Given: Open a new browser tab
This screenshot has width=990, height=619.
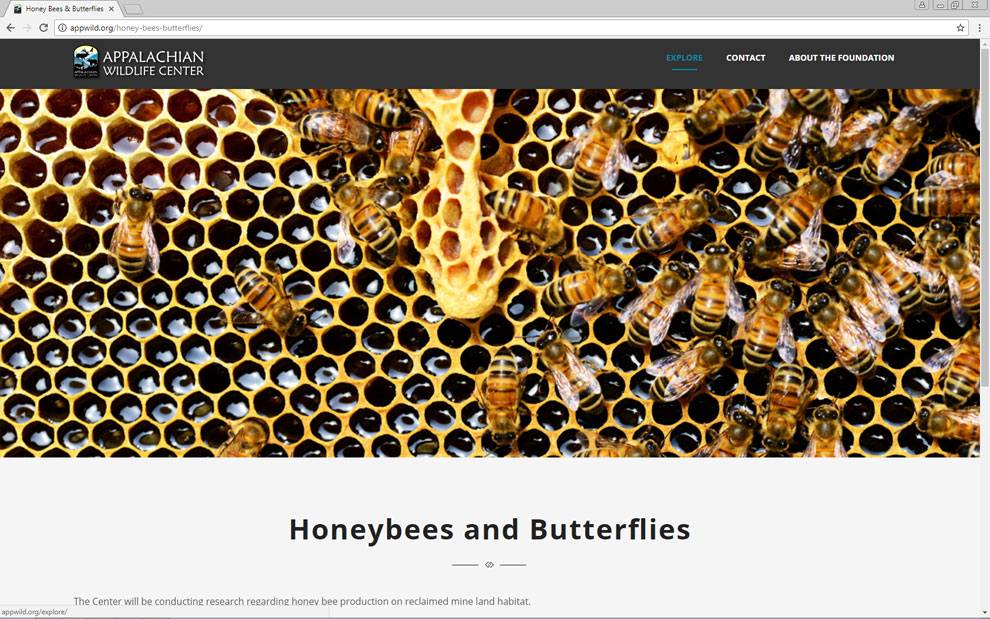Looking at the screenshot, I should (x=134, y=9).
